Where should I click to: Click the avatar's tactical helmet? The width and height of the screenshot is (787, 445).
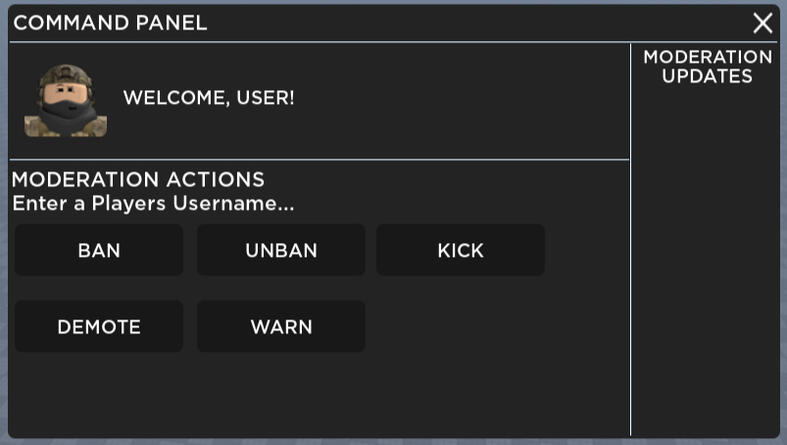[x=66, y=75]
